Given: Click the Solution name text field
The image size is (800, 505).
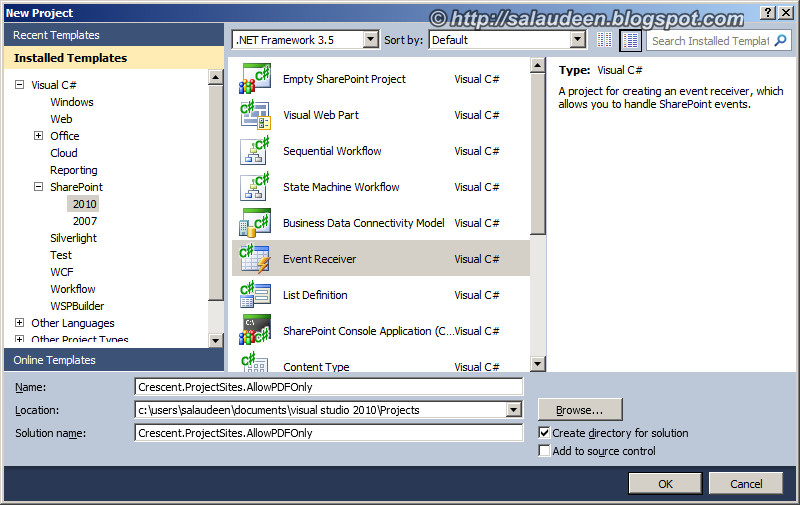Looking at the screenshot, I should click(x=329, y=433).
